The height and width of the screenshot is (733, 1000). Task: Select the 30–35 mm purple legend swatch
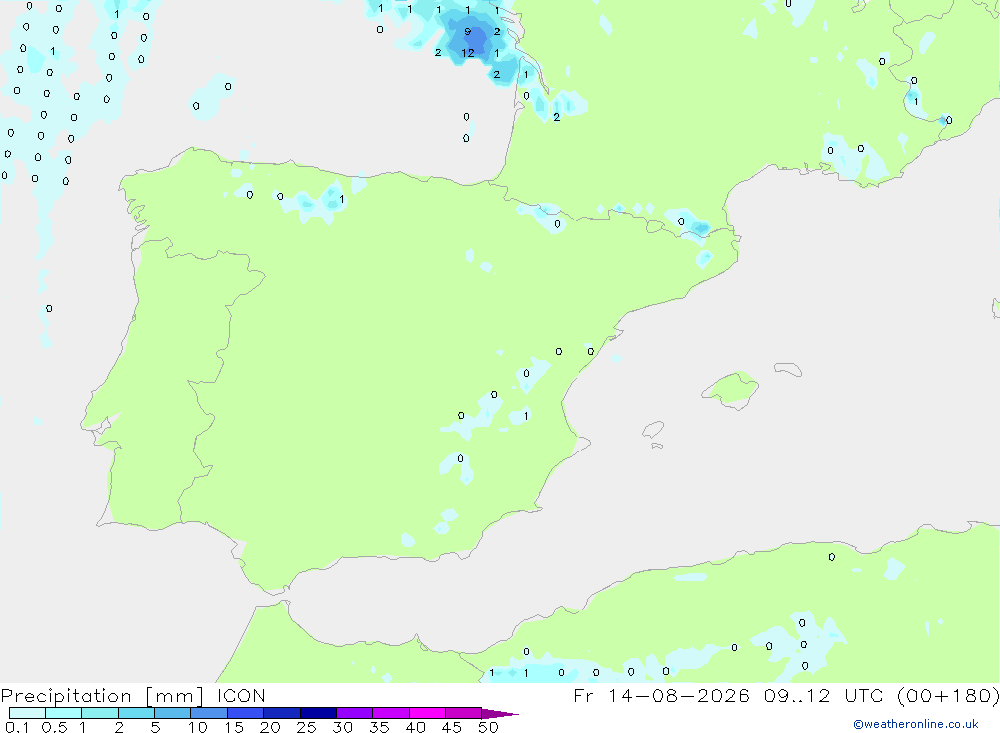pos(355,713)
